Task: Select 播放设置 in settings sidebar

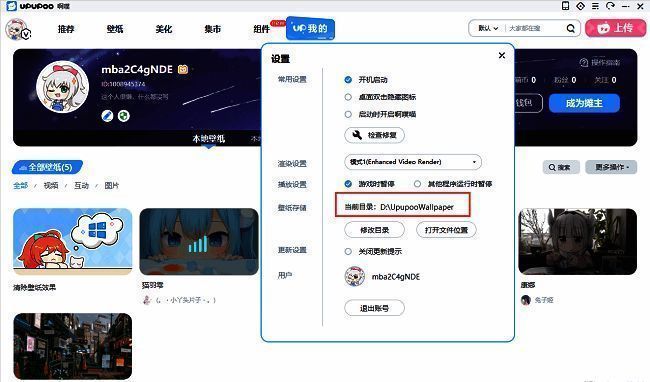Action: [292, 184]
